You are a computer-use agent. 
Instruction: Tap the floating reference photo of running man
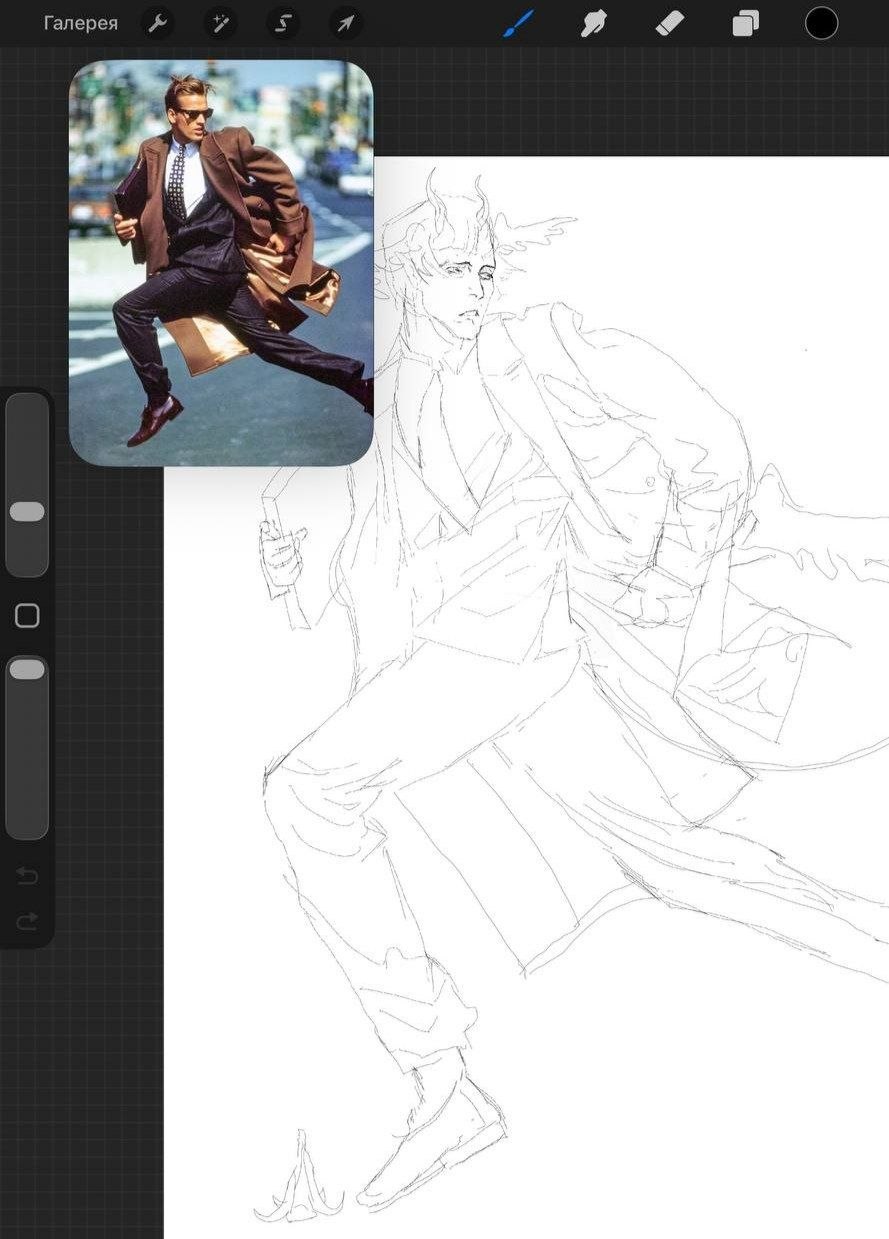(x=221, y=263)
